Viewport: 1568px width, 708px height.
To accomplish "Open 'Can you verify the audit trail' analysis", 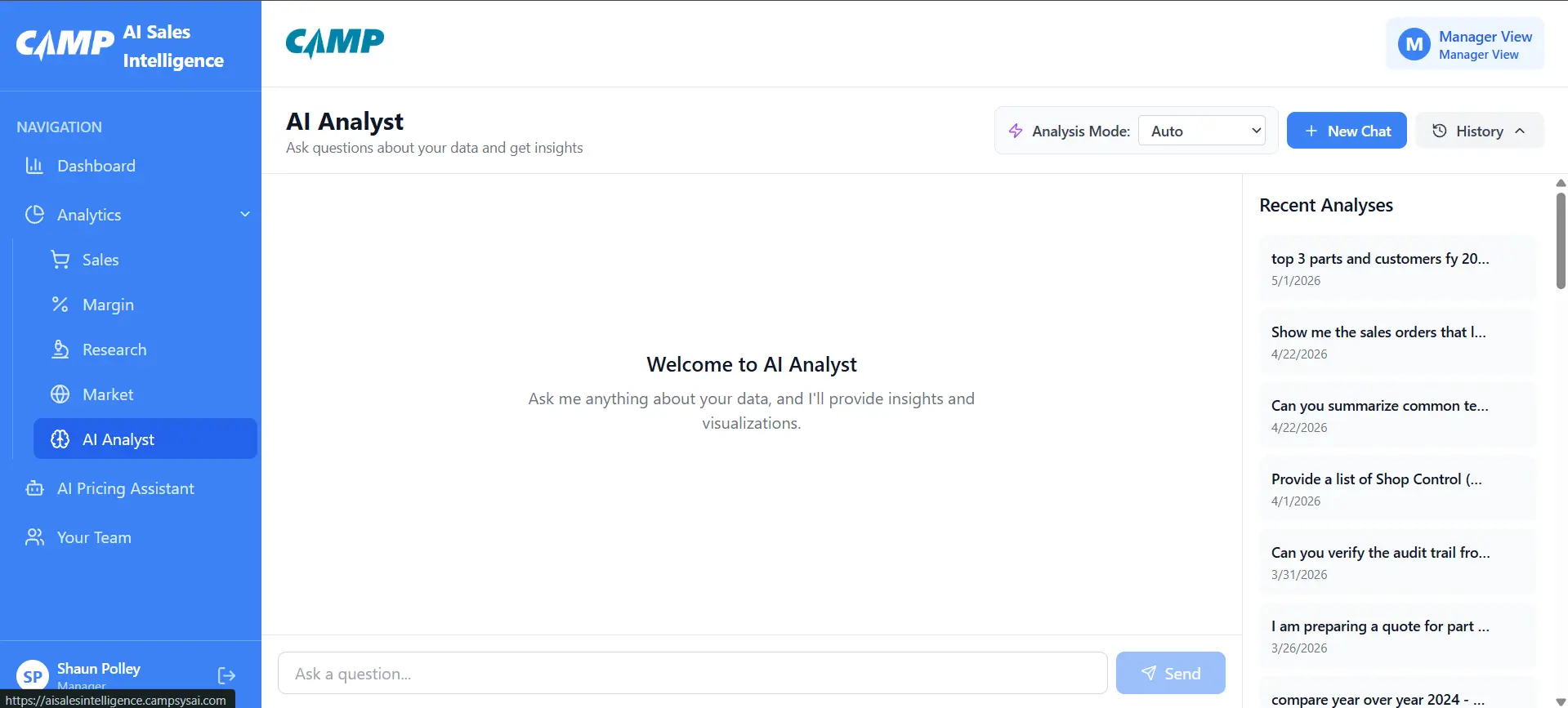I will coord(1397,562).
